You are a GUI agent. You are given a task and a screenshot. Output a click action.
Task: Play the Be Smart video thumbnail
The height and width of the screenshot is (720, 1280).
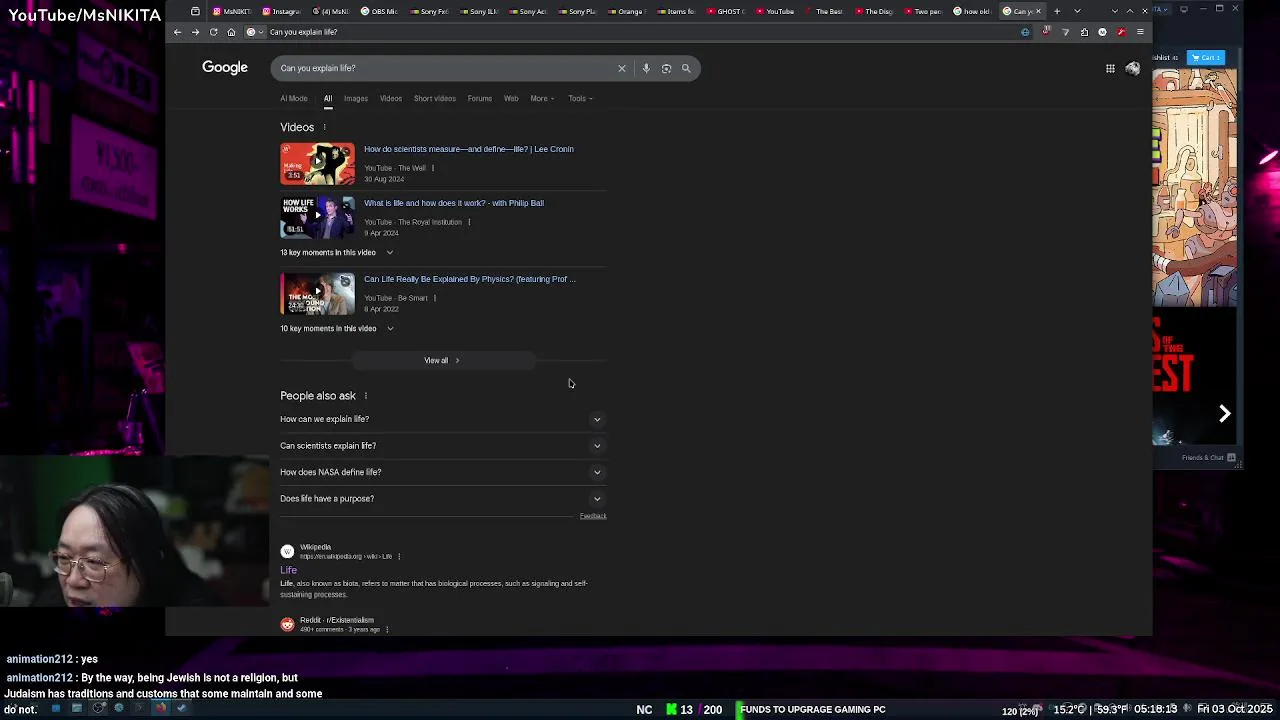click(317, 294)
